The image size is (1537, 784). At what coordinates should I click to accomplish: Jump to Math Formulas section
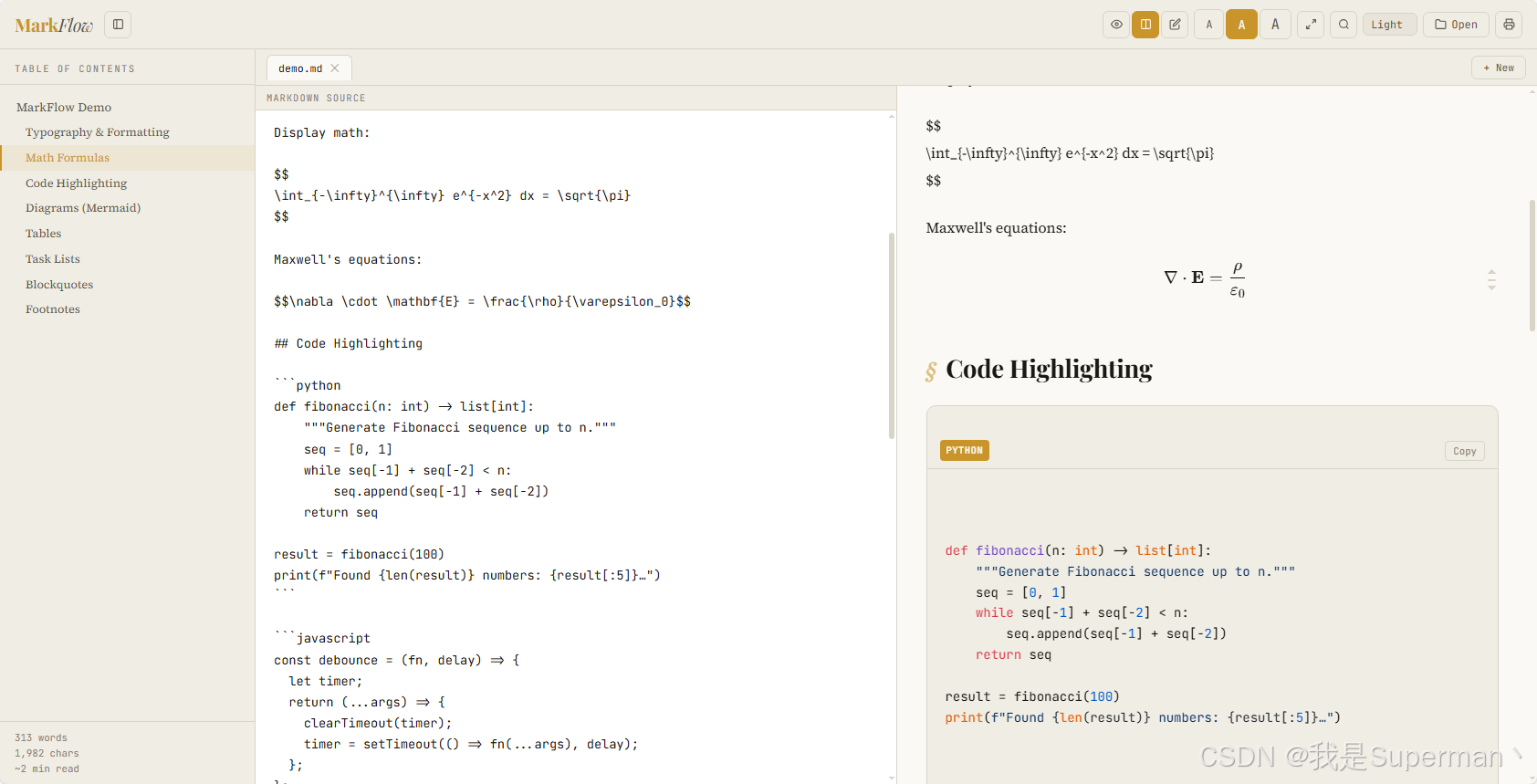[68, 158]
